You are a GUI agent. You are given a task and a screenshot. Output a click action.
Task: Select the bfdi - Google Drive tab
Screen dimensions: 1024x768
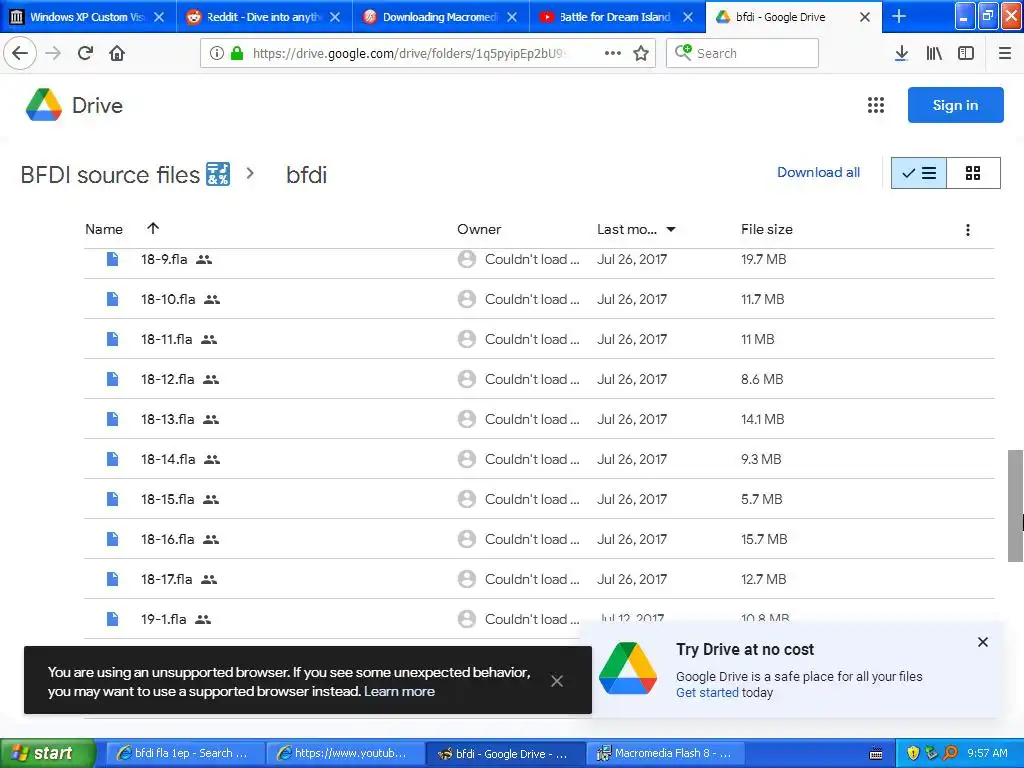click(793, 16)
